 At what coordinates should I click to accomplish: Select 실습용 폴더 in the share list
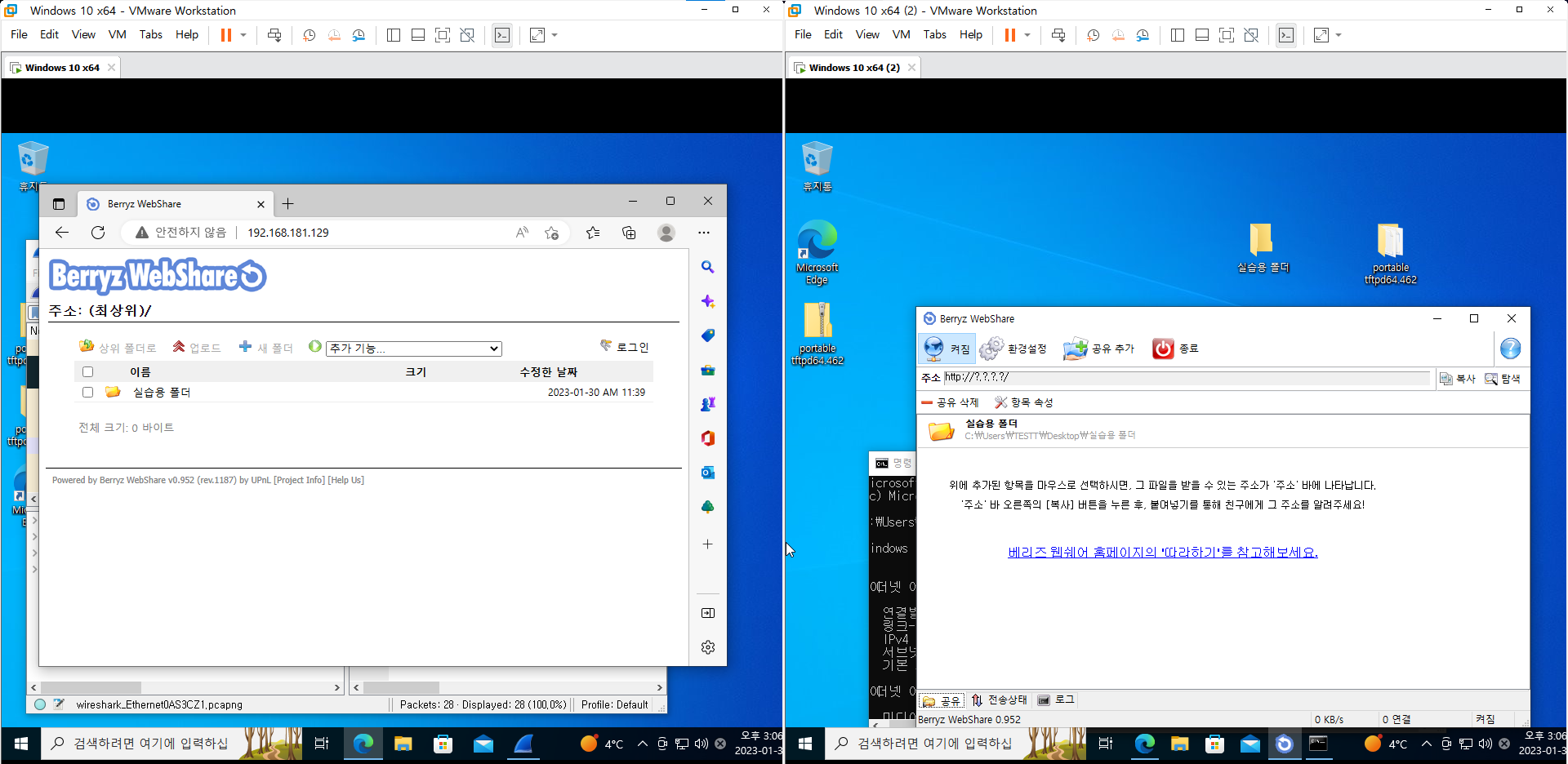tap(1223, 430)
